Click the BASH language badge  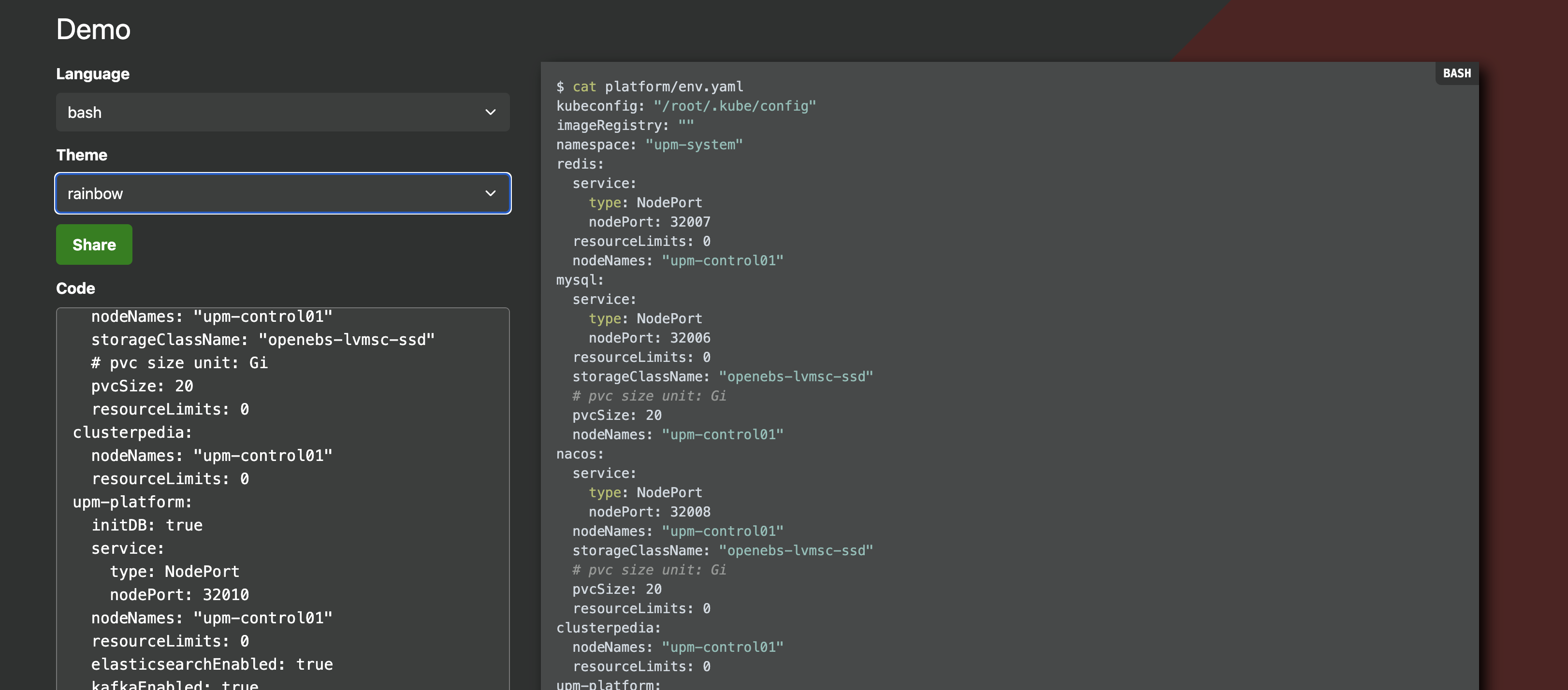pyautogui.click(x=1457, y=73)
